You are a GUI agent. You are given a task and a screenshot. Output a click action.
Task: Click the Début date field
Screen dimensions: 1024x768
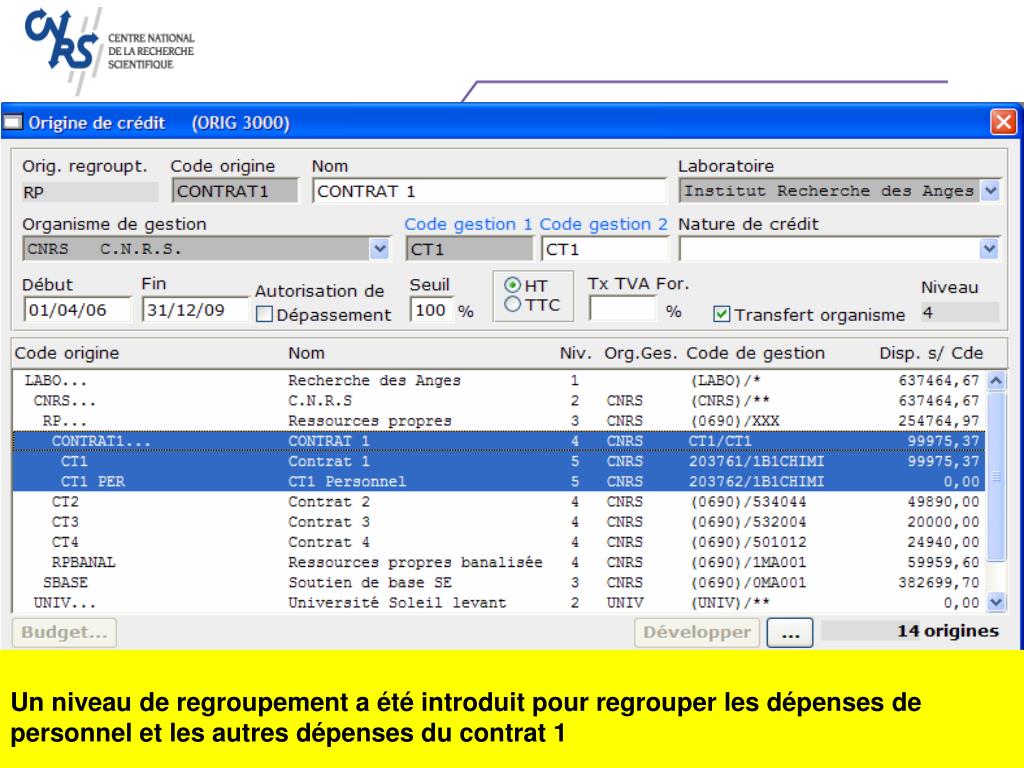click(x=77, y=310)
